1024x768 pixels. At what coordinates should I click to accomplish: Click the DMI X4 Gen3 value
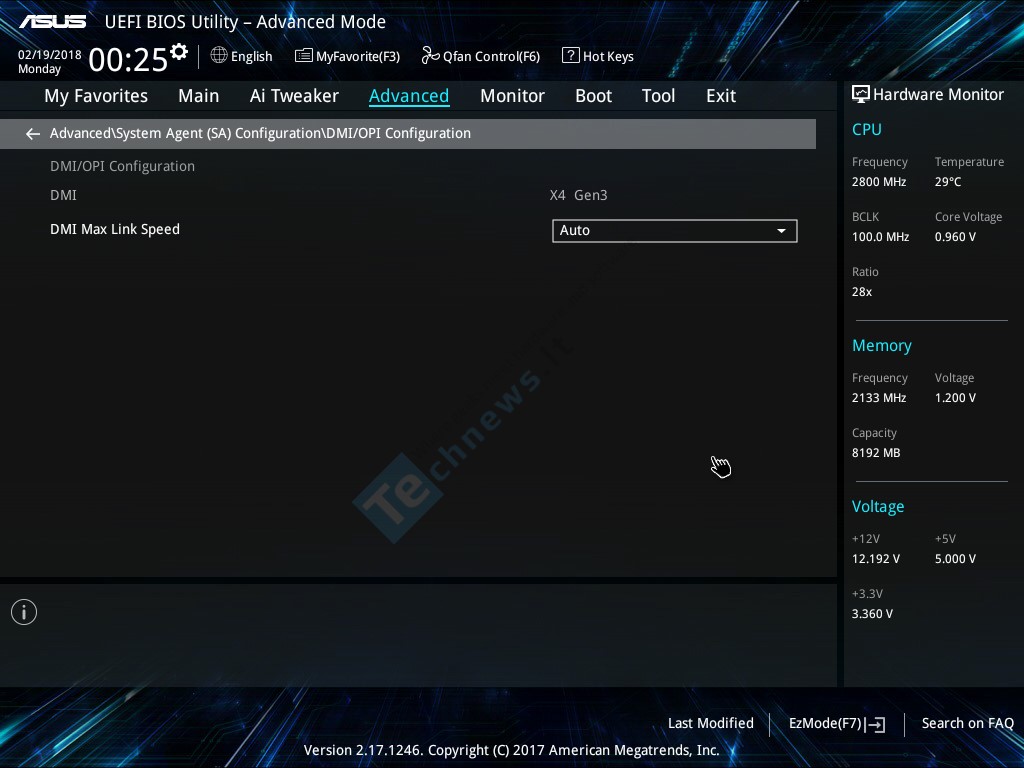point(579,195)
